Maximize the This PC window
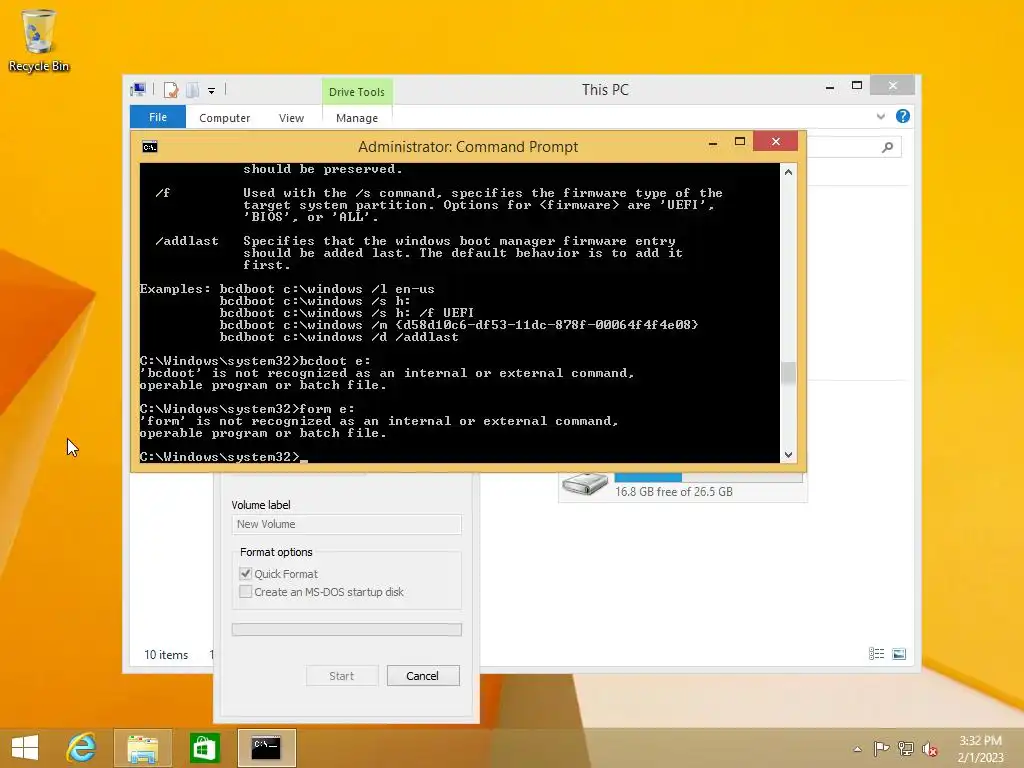This screenshot has width=1024, height=768. [x=857, y=86]
